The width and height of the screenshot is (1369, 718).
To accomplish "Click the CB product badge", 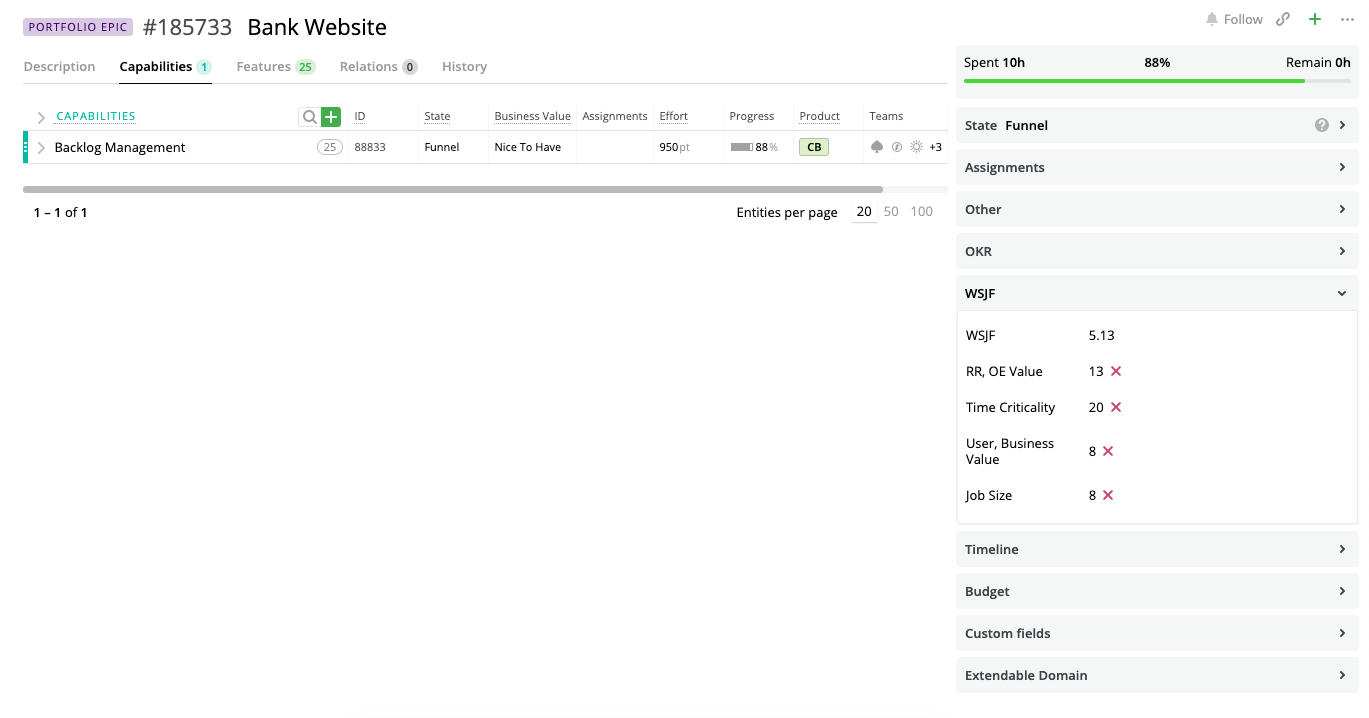I will point(814,147).
